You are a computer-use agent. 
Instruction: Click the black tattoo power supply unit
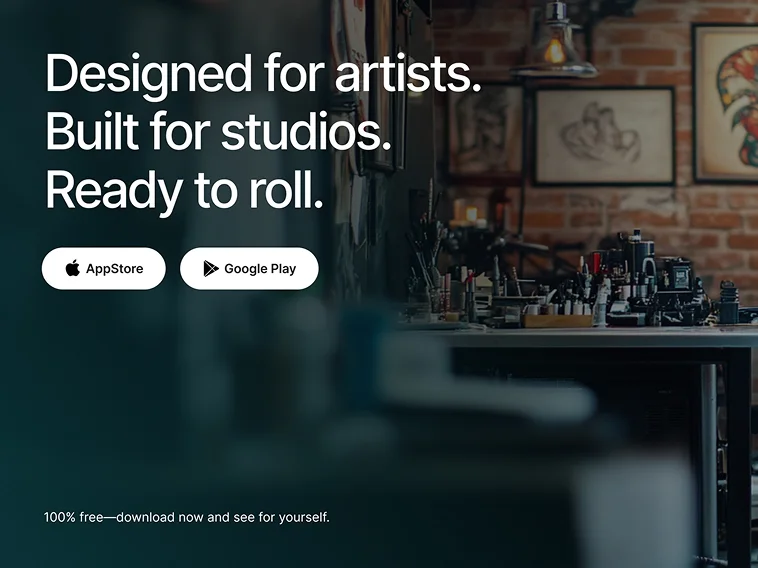(x=677, y=275)
